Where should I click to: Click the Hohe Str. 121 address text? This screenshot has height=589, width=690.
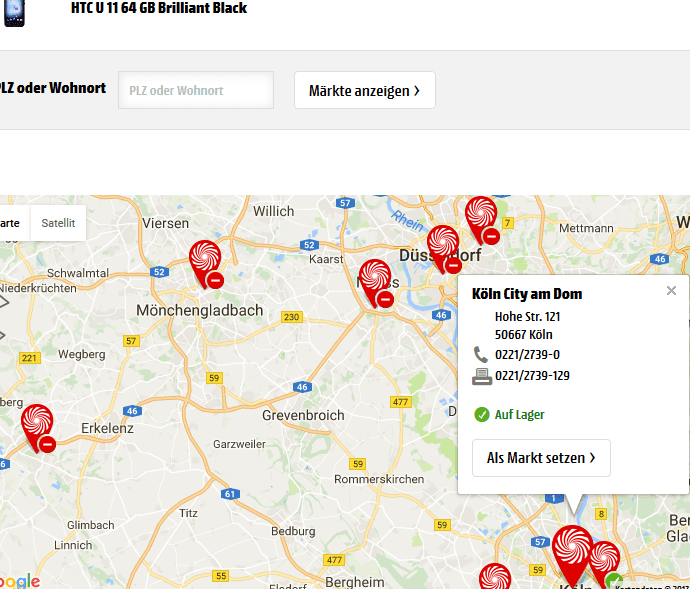pos(527,317)
